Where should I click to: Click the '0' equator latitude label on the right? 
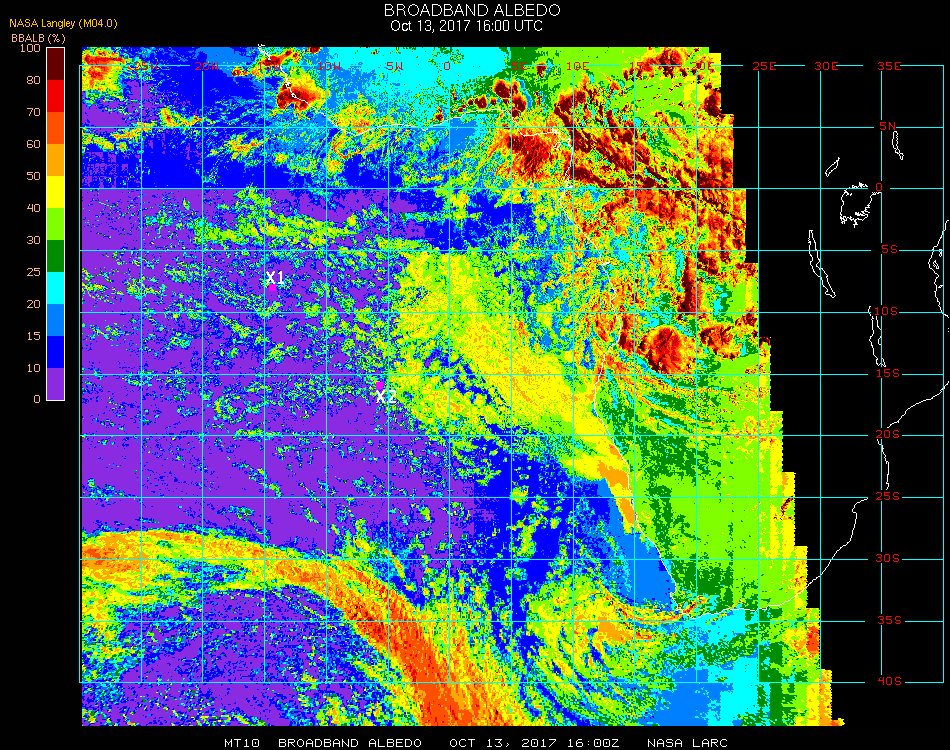[x=879, y=188]
